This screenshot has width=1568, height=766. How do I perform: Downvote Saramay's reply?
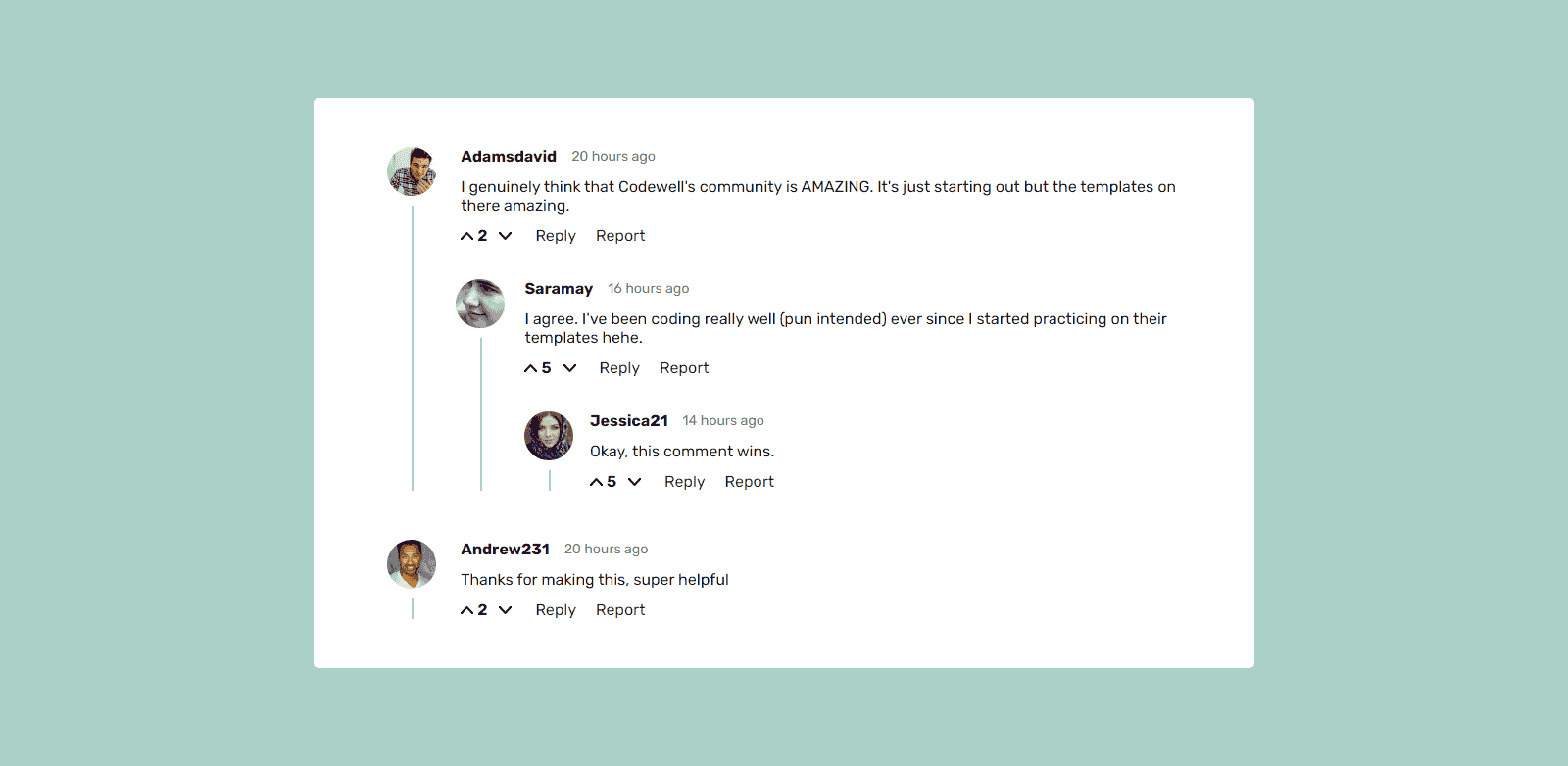569,368
